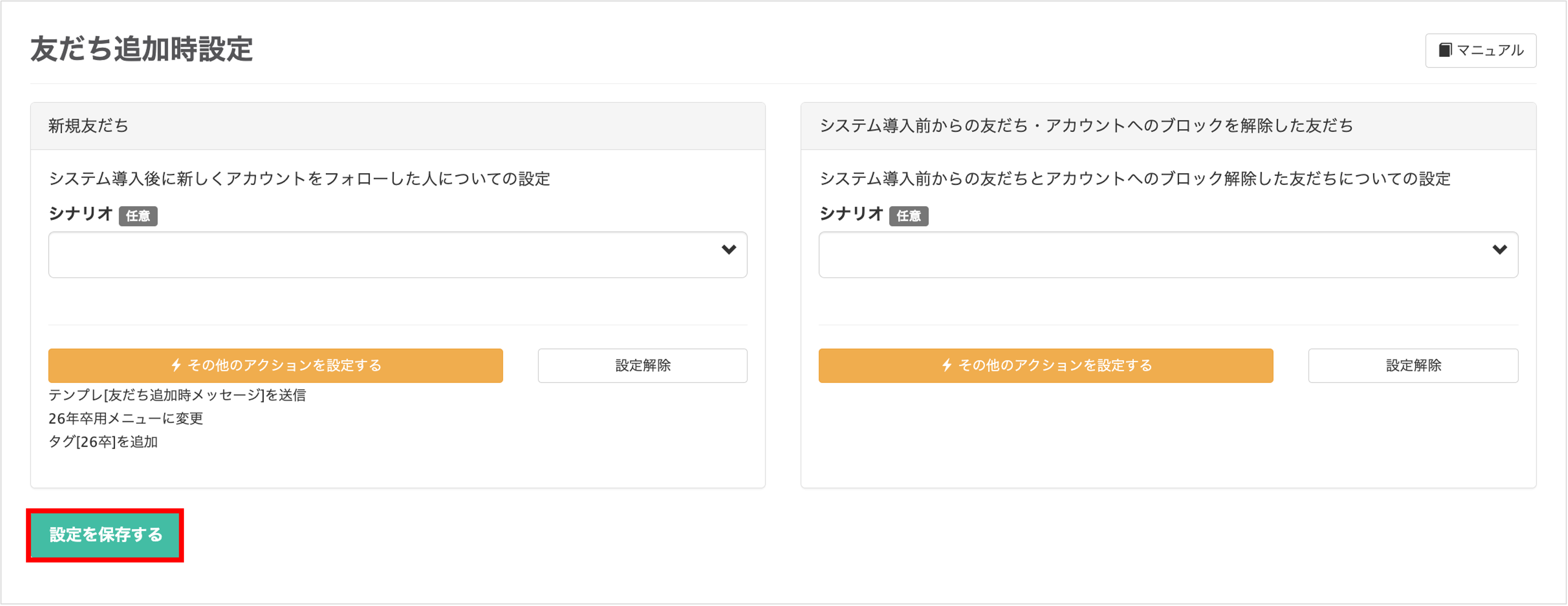Click 任意 badge beside left シナリオ label
This screenshot has width=1568, height=606.
pyautogui.click(x=138, y=216)
